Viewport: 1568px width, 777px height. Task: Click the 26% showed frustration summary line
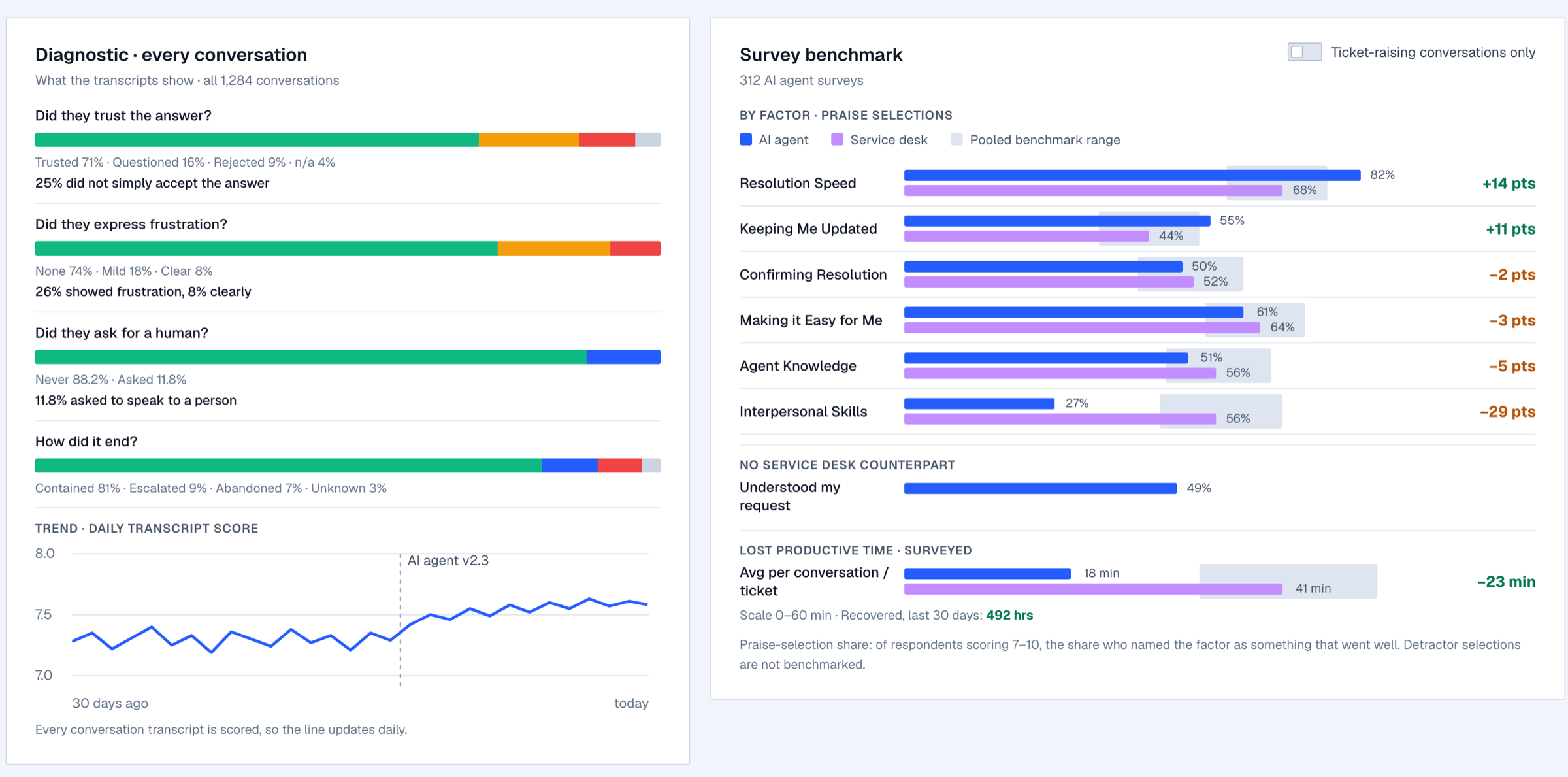pyautogui.click(x=143, y=291)
